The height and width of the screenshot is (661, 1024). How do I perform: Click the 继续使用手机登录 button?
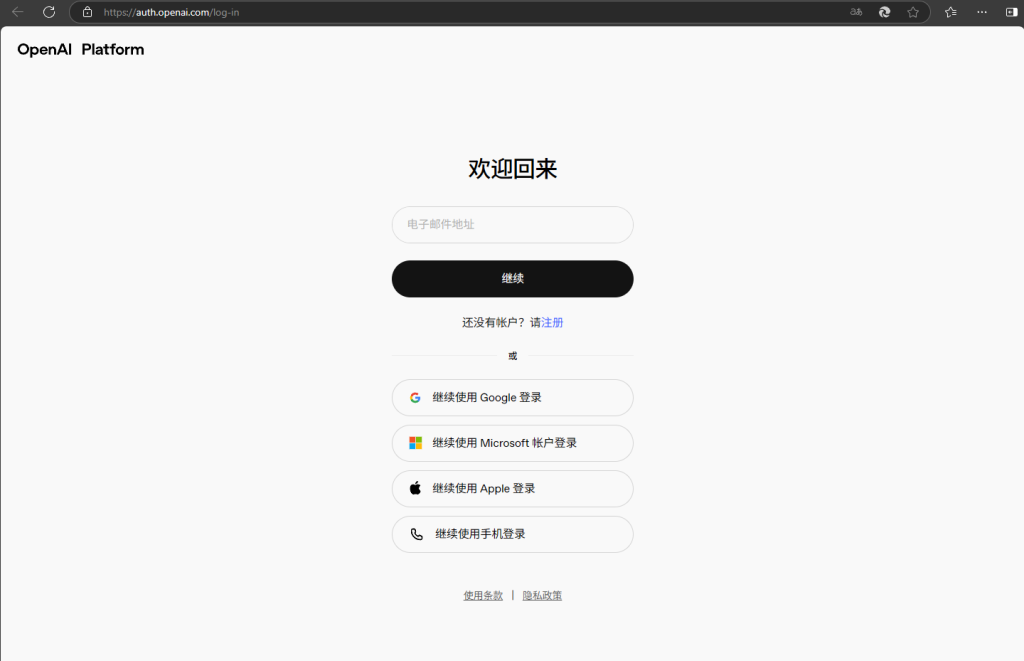(512, 534)
